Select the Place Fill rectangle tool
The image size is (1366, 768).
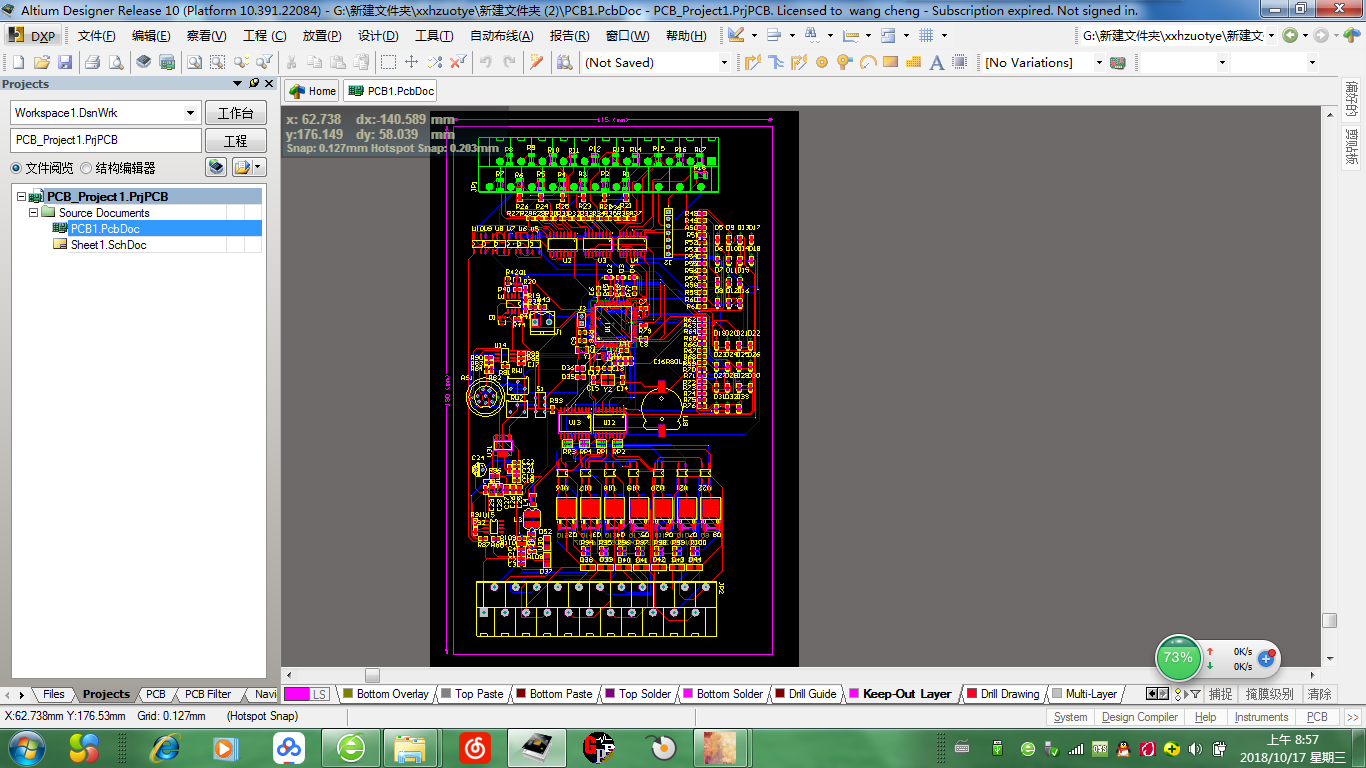coord(891,62)
